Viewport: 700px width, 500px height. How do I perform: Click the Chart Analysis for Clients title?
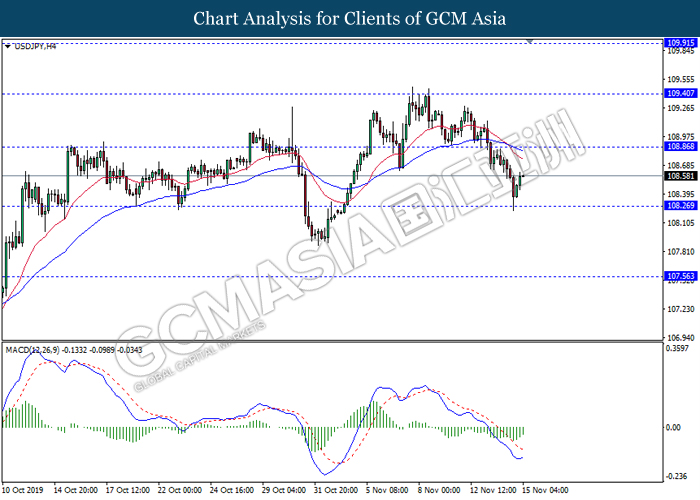[350, 18]
